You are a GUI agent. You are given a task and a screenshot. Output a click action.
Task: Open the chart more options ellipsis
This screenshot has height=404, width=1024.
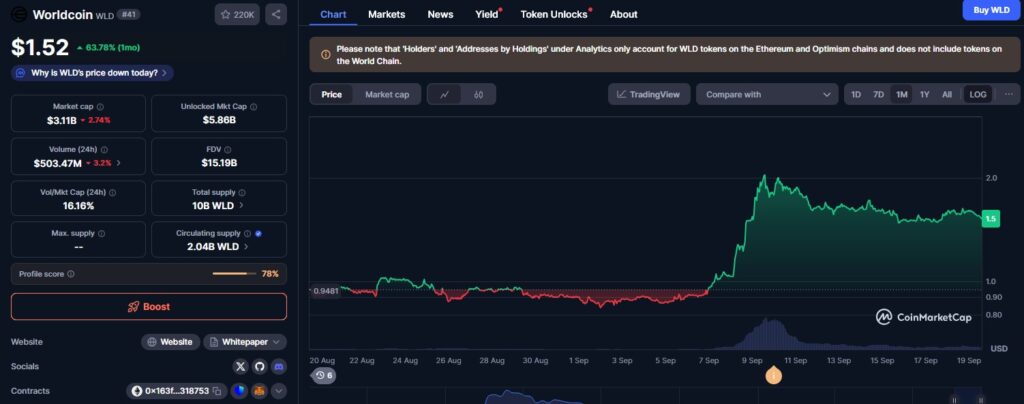point(1009,94)
